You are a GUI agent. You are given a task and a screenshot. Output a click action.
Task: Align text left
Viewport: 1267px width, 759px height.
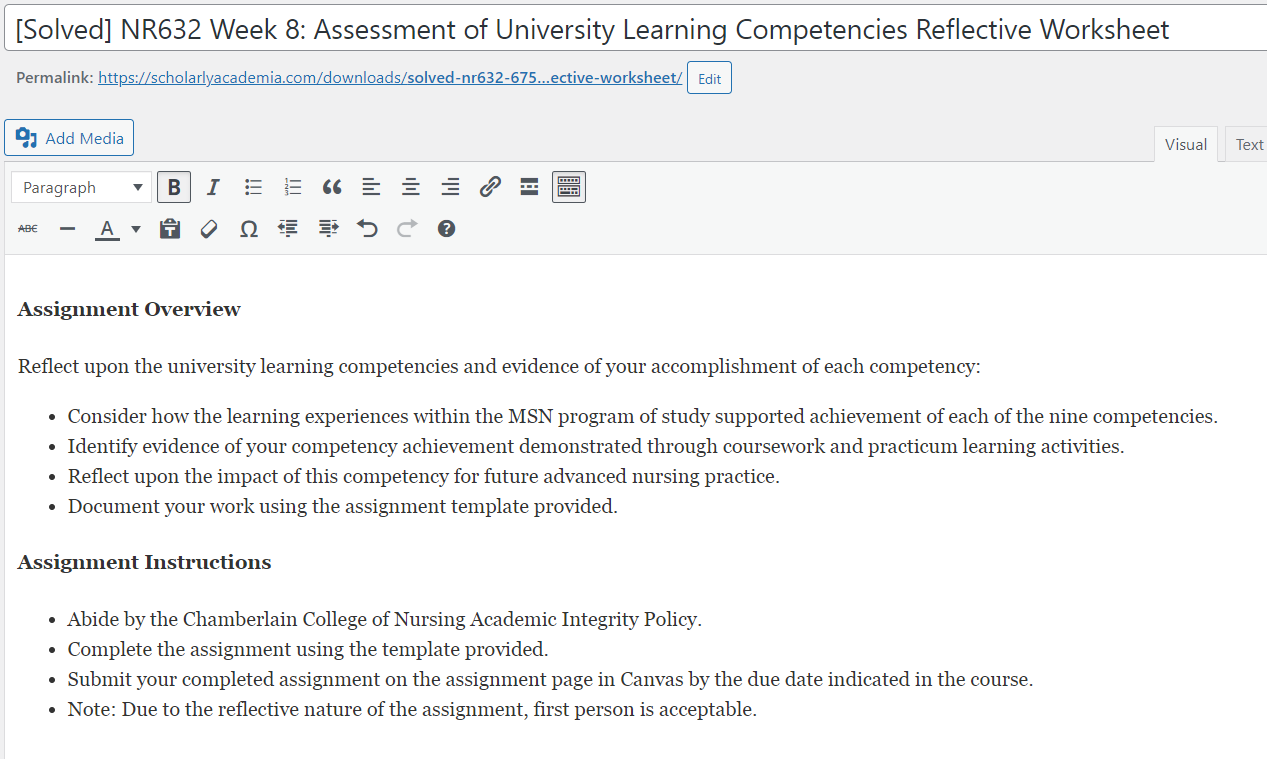[371, 187]
